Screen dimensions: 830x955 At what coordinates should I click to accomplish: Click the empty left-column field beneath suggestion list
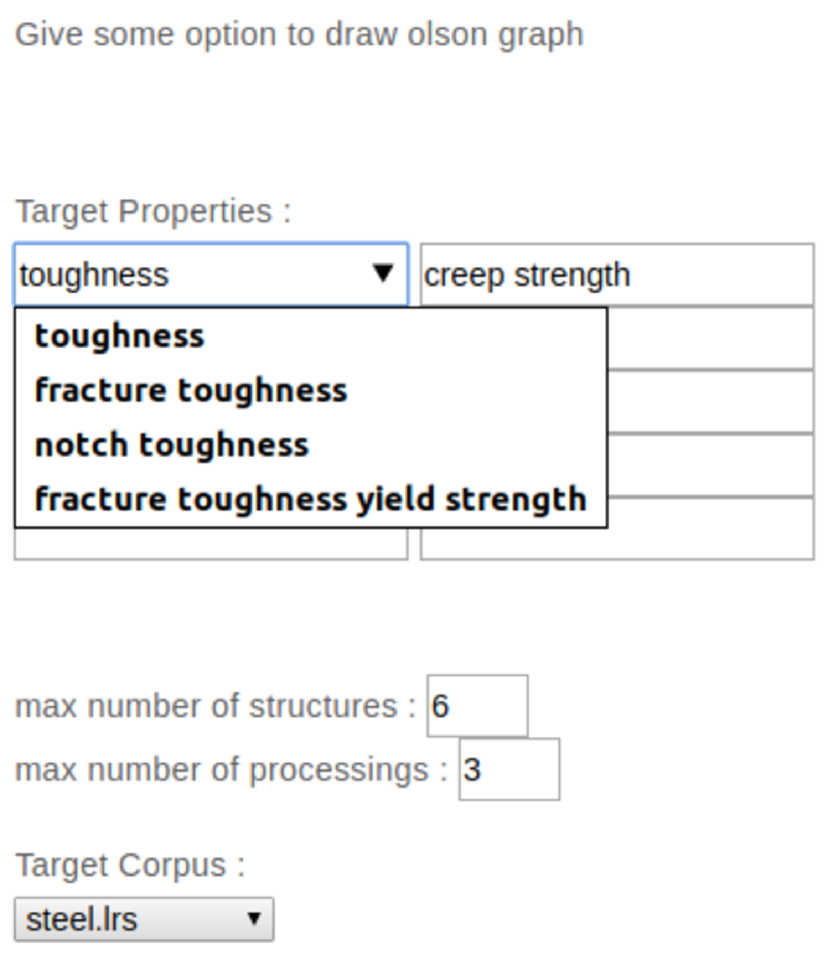(x=210, y=544)
